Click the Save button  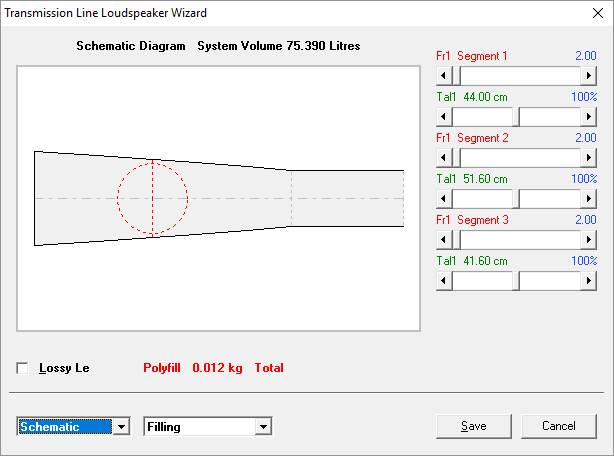tap(473, 426)
